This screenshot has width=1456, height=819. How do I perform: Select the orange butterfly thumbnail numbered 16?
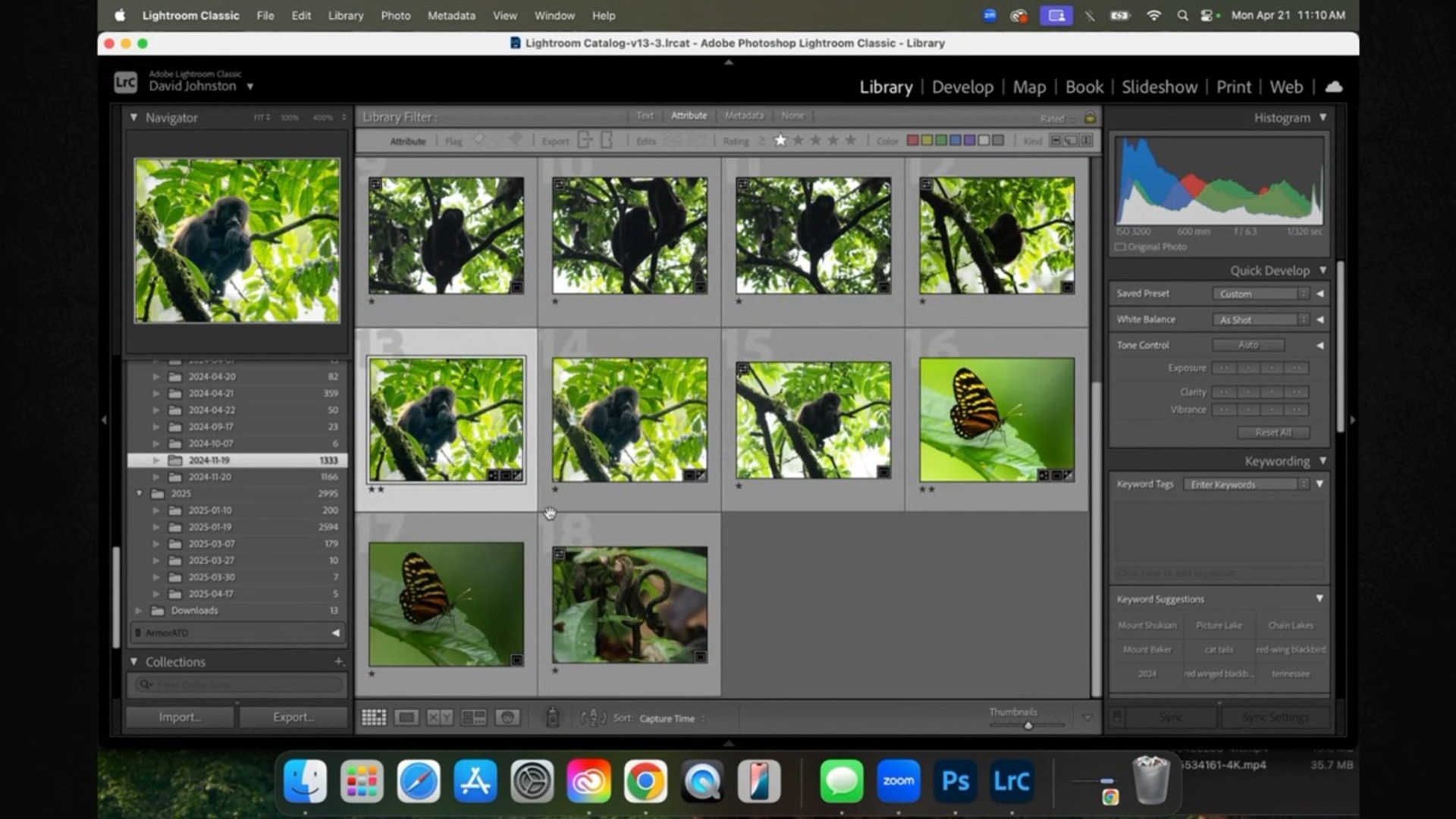click(x=996, y=419)
